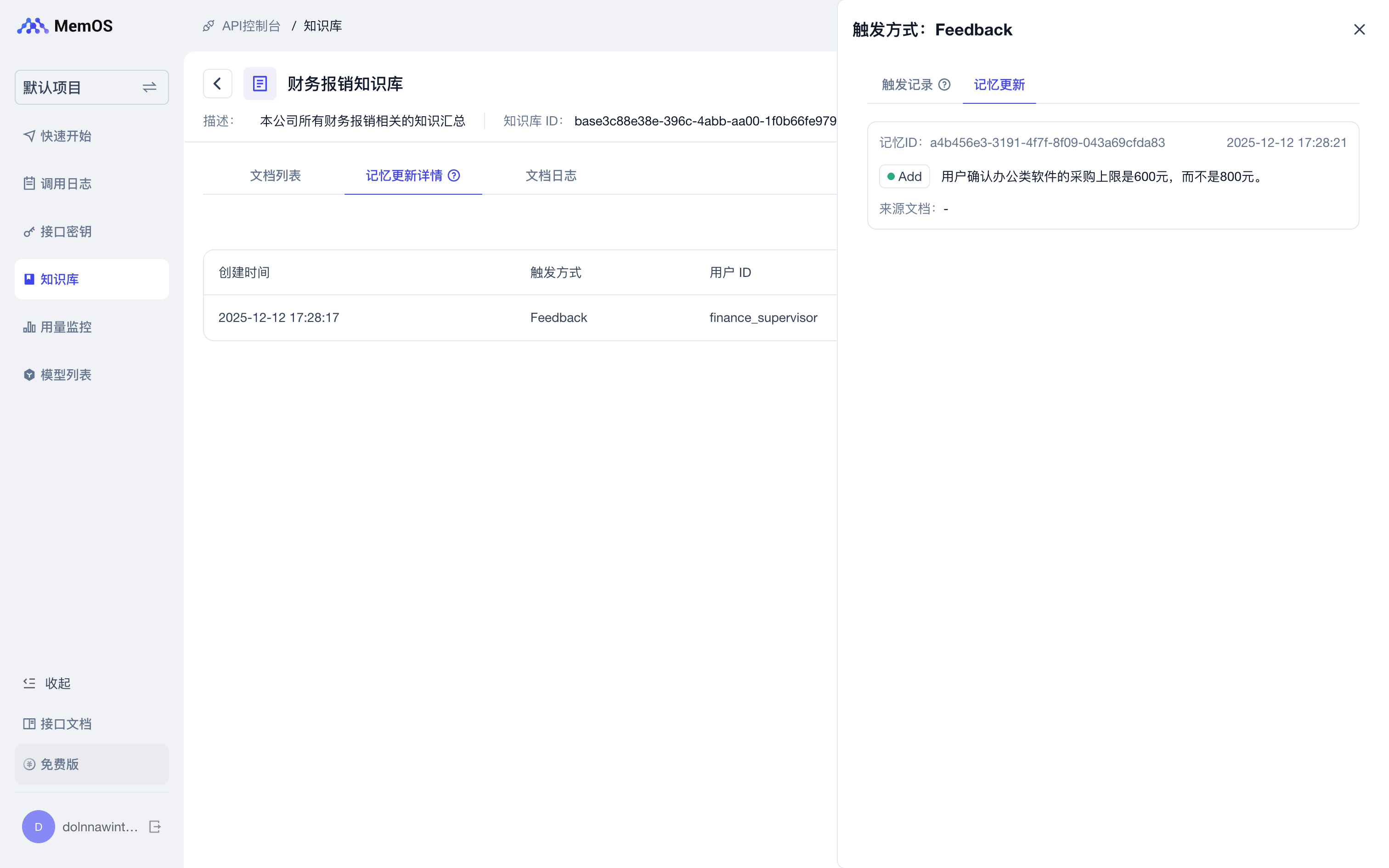This screenshot has height=868, width=1389.
Task: Close the Feedback trigger panel
Action: [1359, 30]
